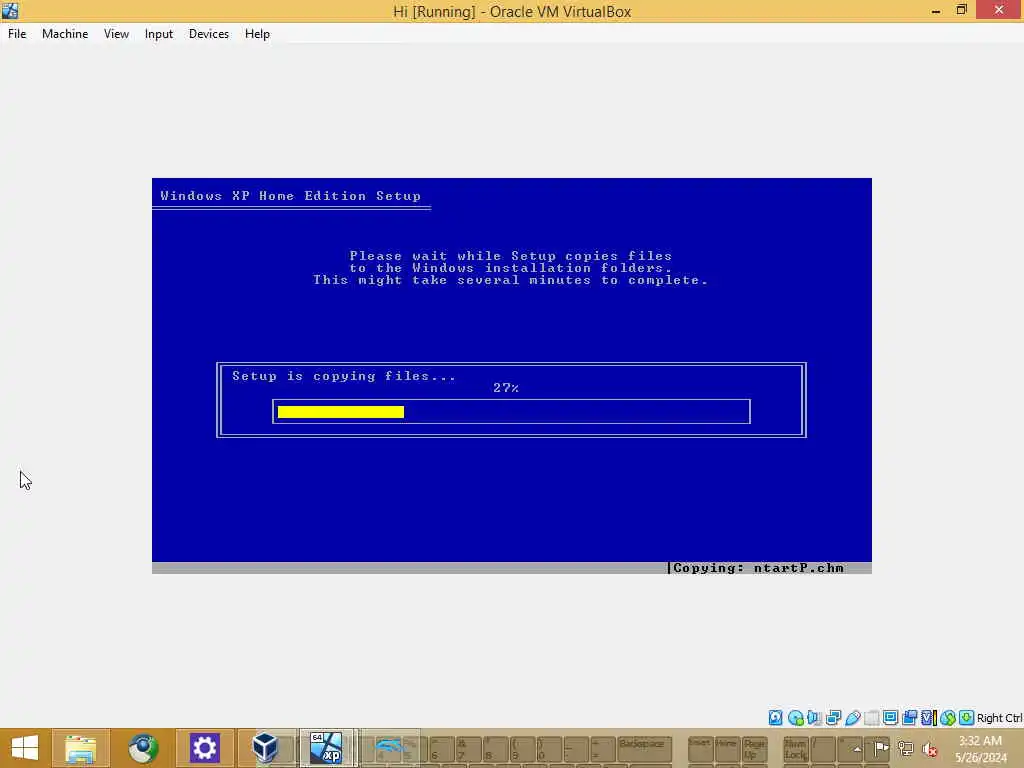The width and height of the screenshot is (1024, 768).
Task: Select the running XP VM taskbar icon
Action: point(327,748)
